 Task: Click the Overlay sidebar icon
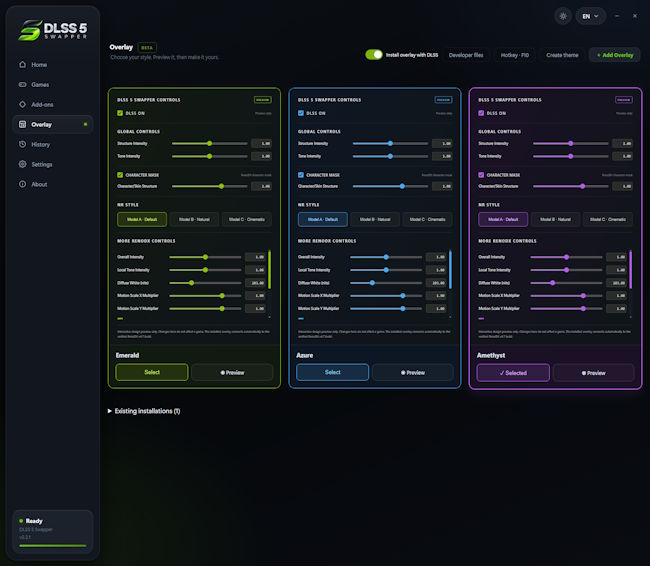(x=22, y=124)
